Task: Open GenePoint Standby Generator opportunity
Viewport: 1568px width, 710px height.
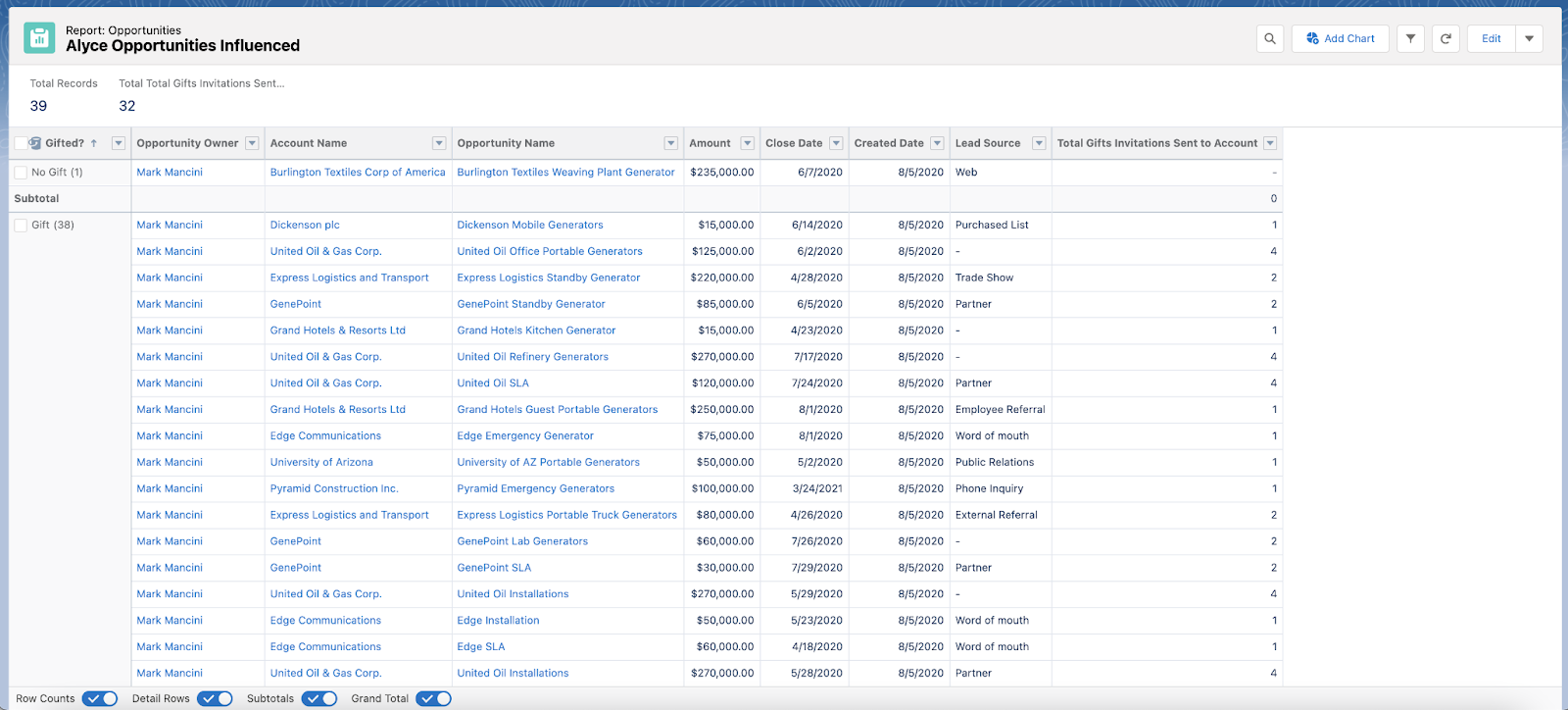Action: click(531, 305)
